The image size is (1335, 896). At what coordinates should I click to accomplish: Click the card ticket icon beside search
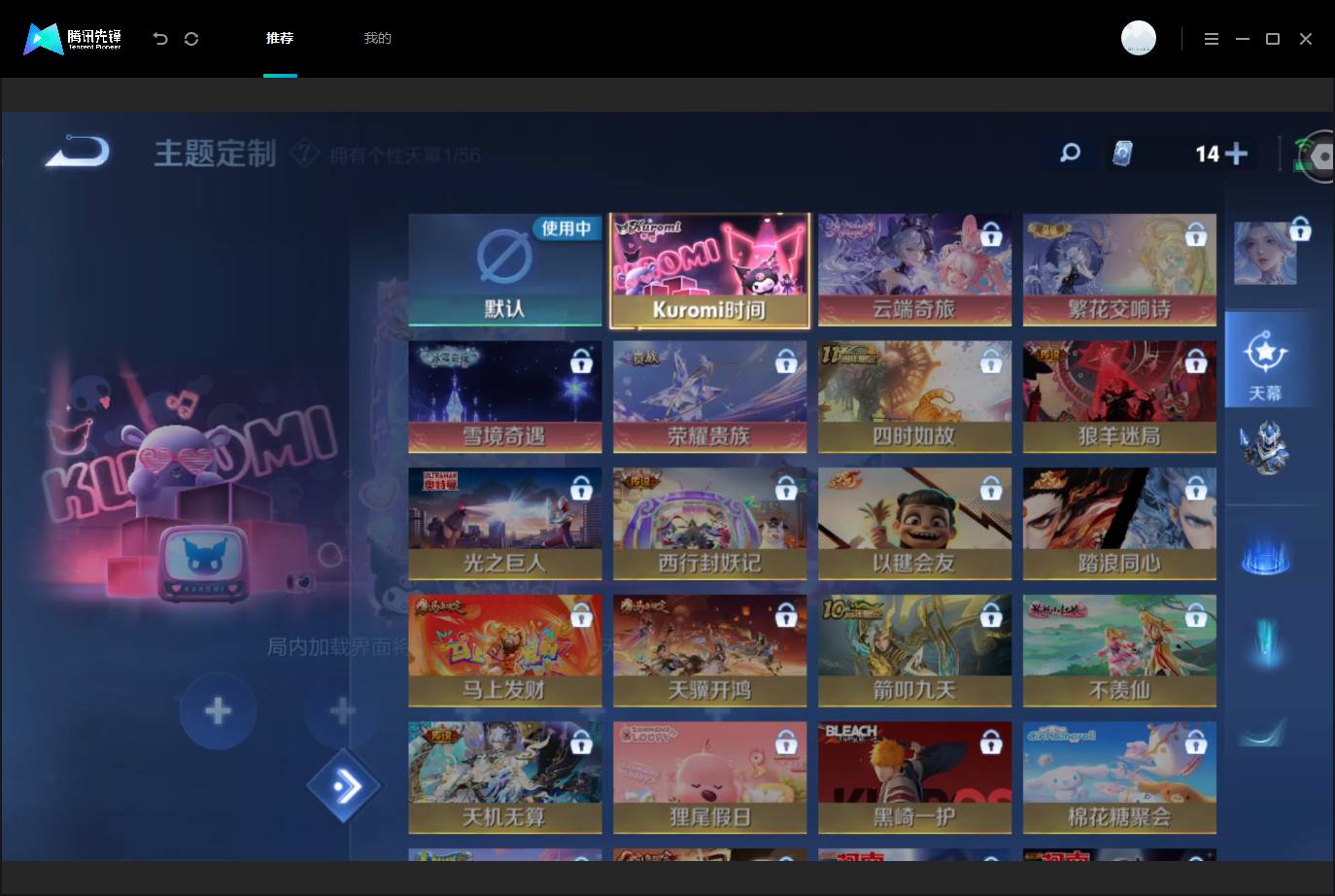[1122, 154]
